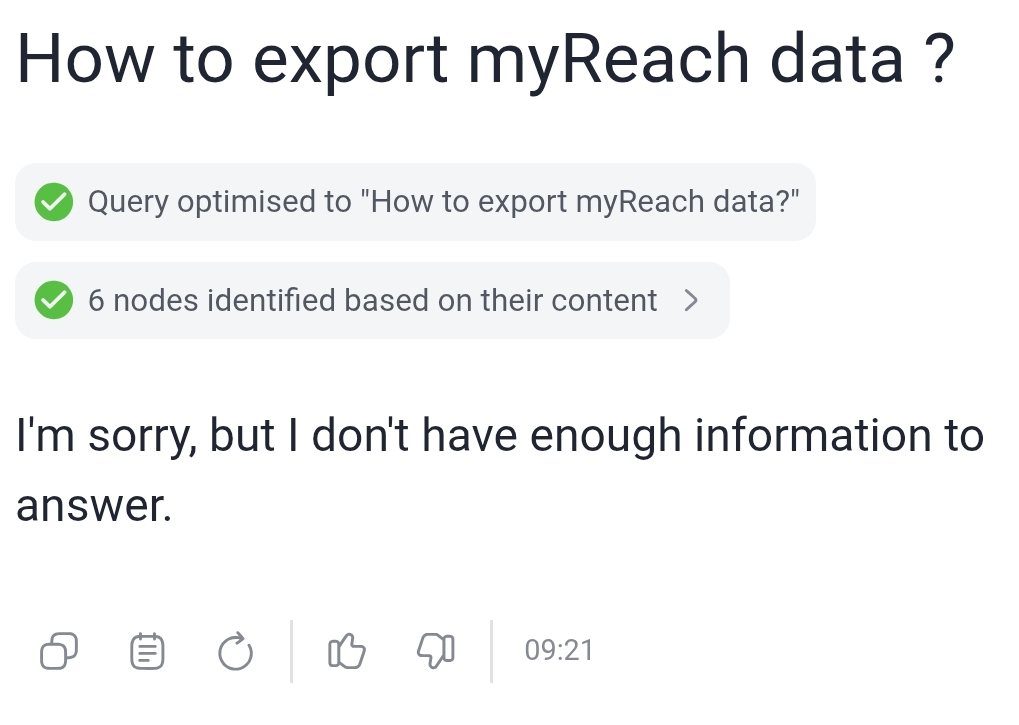Open the 6 nodes identified pill
The width and height of the screenshot is (1019, 725).
pyautogui.click(x=372, y=300)
